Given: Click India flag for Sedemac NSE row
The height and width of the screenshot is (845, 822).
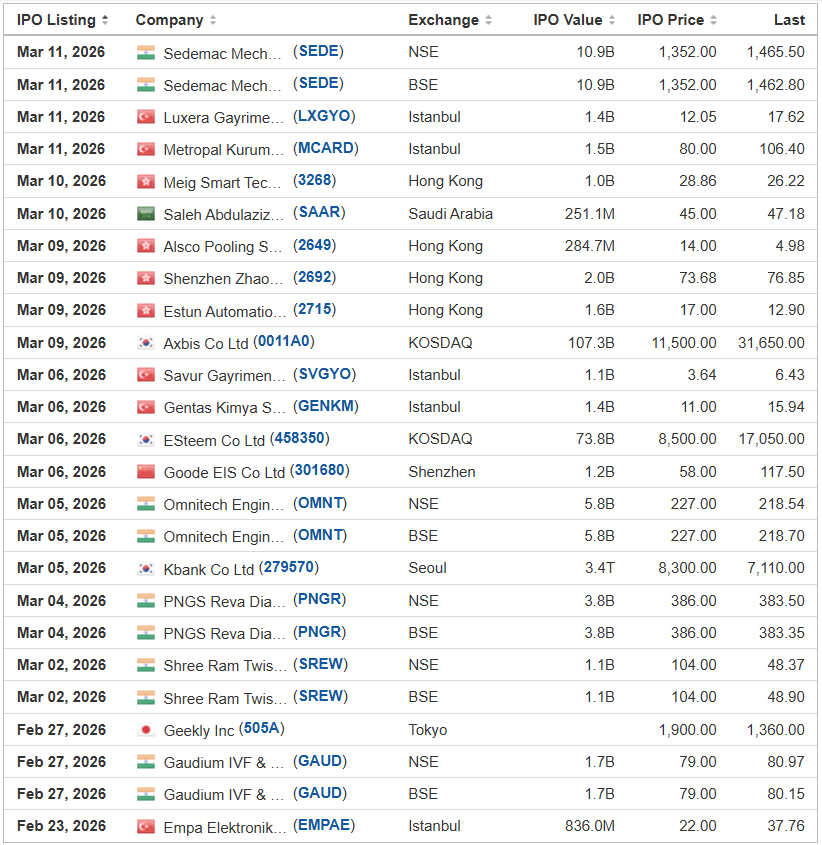Looking at the screenshot, I should click(146, 53).
